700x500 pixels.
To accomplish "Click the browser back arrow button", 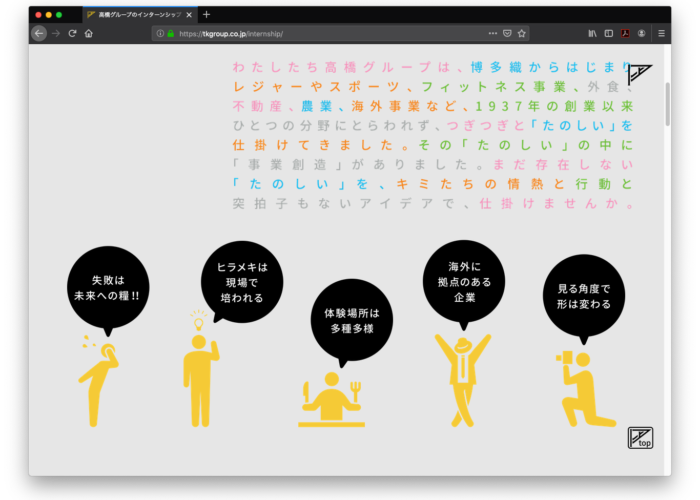I will (39, 33).
